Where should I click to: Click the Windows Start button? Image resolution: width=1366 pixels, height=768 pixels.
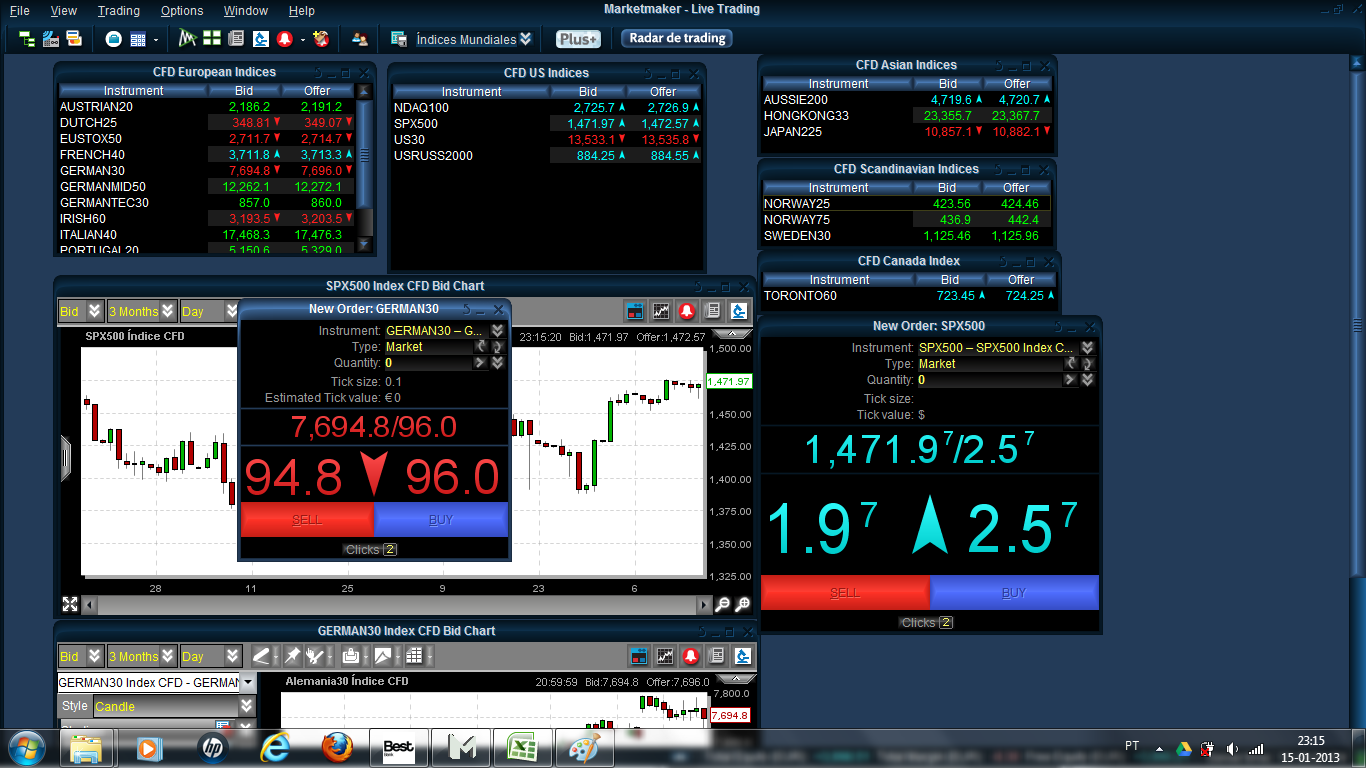[x=27, y=747]
